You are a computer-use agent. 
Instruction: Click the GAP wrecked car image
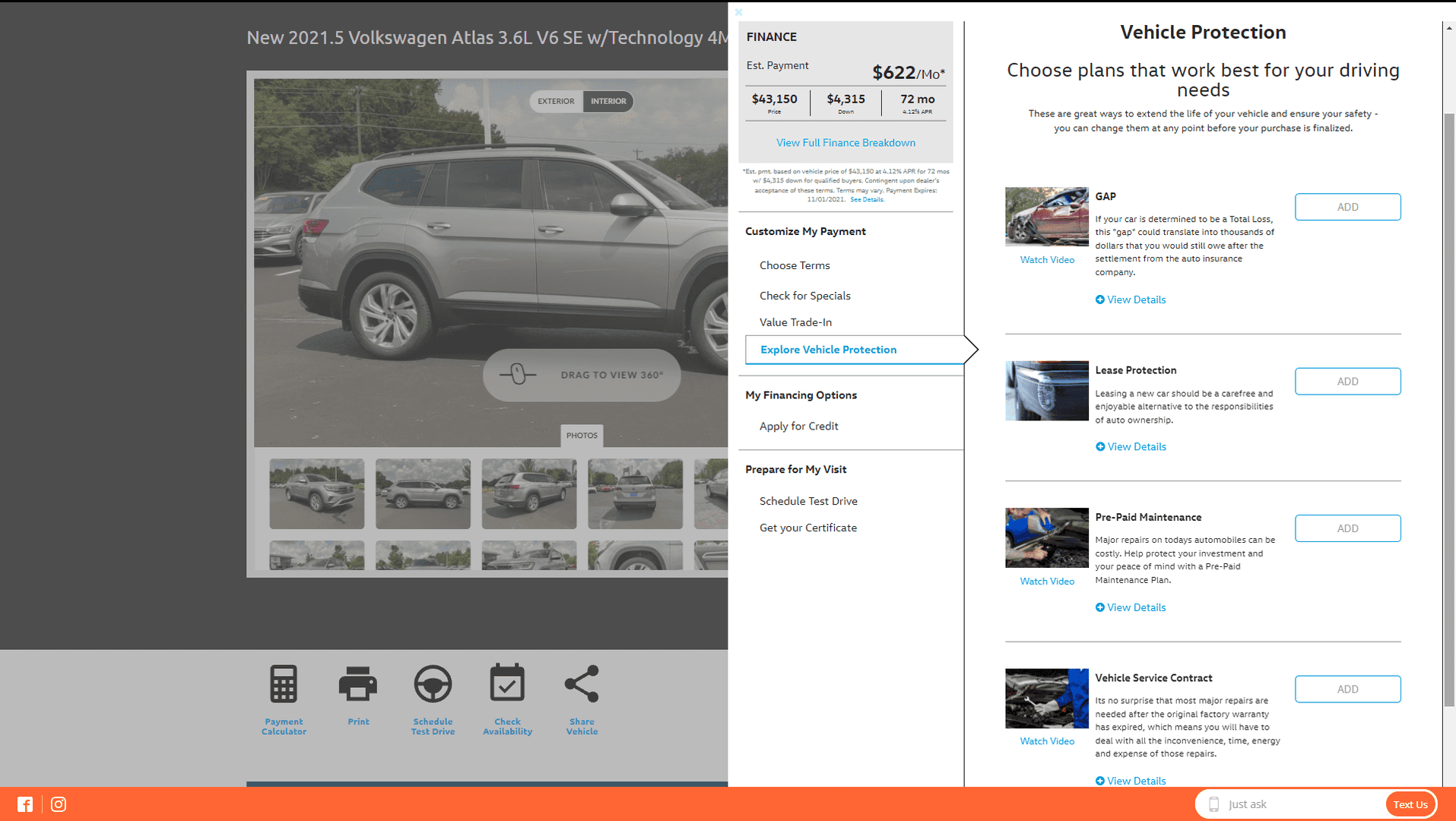click(1047, 217)
